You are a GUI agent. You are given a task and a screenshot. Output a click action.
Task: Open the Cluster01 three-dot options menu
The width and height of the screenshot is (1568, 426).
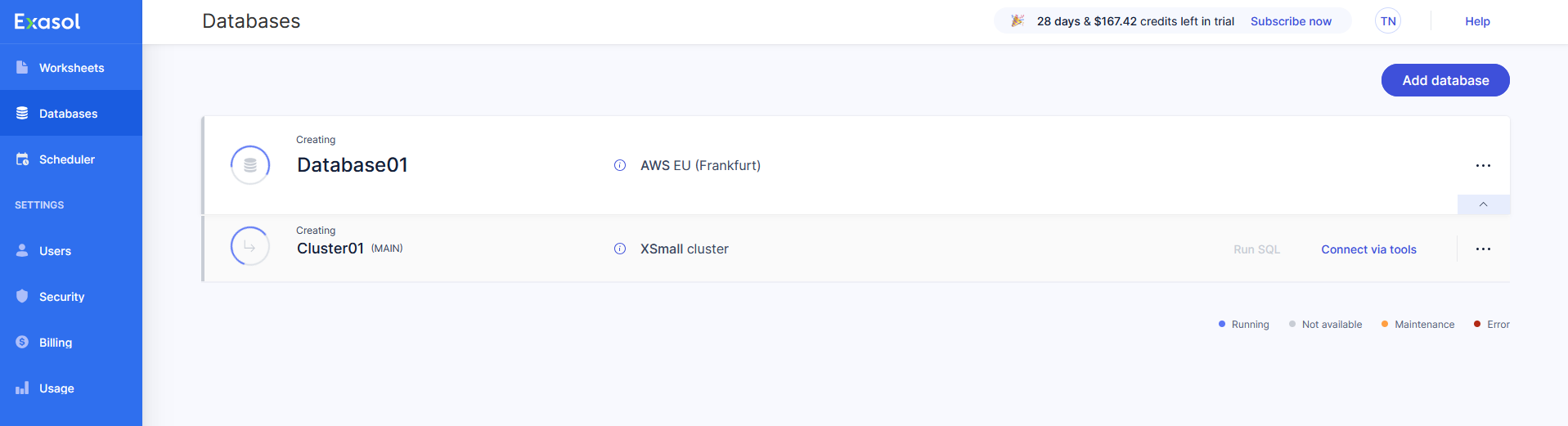coord(1483,249)
